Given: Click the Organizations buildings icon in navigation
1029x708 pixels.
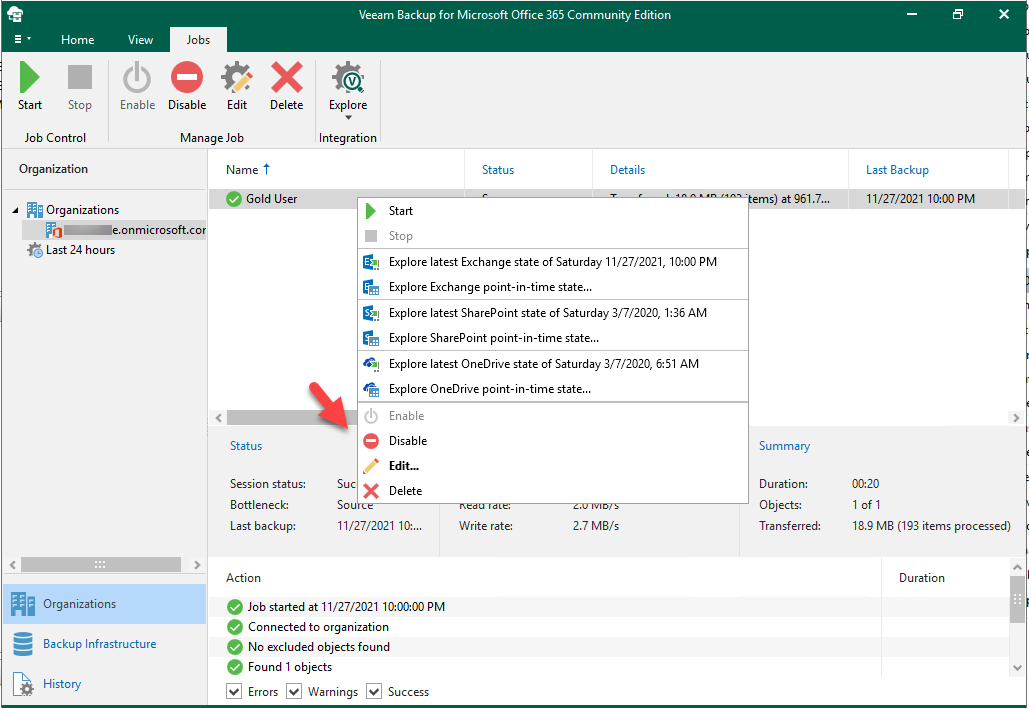Looking at the screenshot, I should click(23, 604).
